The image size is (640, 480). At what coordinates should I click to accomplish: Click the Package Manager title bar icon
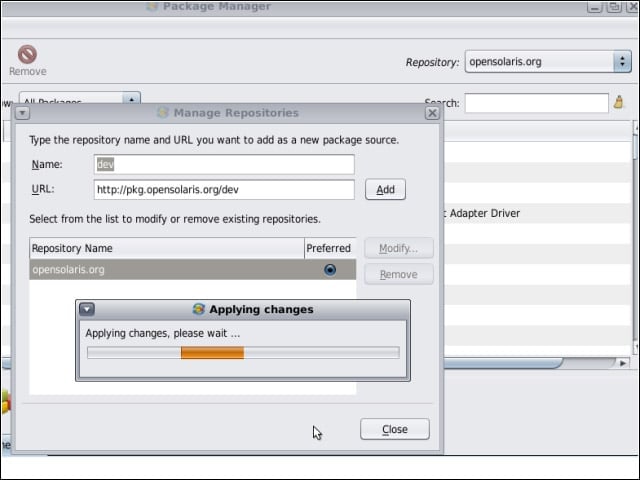point(152,6)
